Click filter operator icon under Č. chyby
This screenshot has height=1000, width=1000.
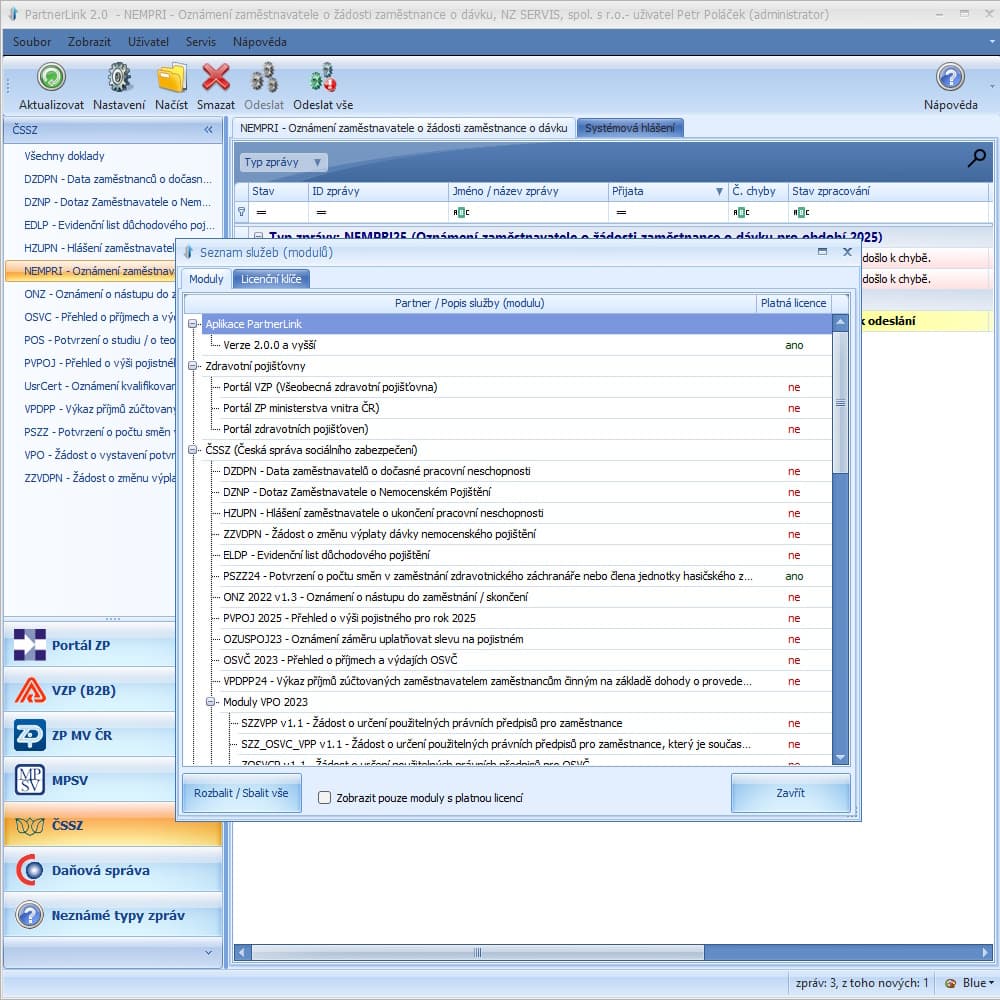coord(741,212)
